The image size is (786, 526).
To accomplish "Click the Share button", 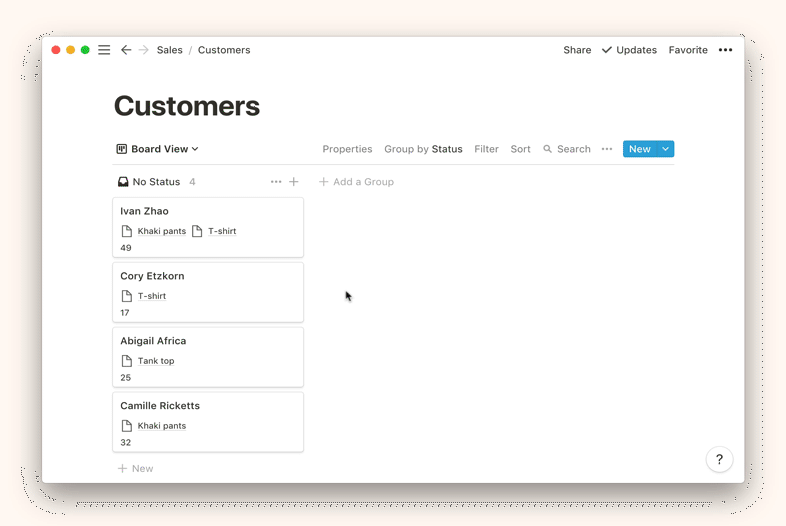I will 577,50.
